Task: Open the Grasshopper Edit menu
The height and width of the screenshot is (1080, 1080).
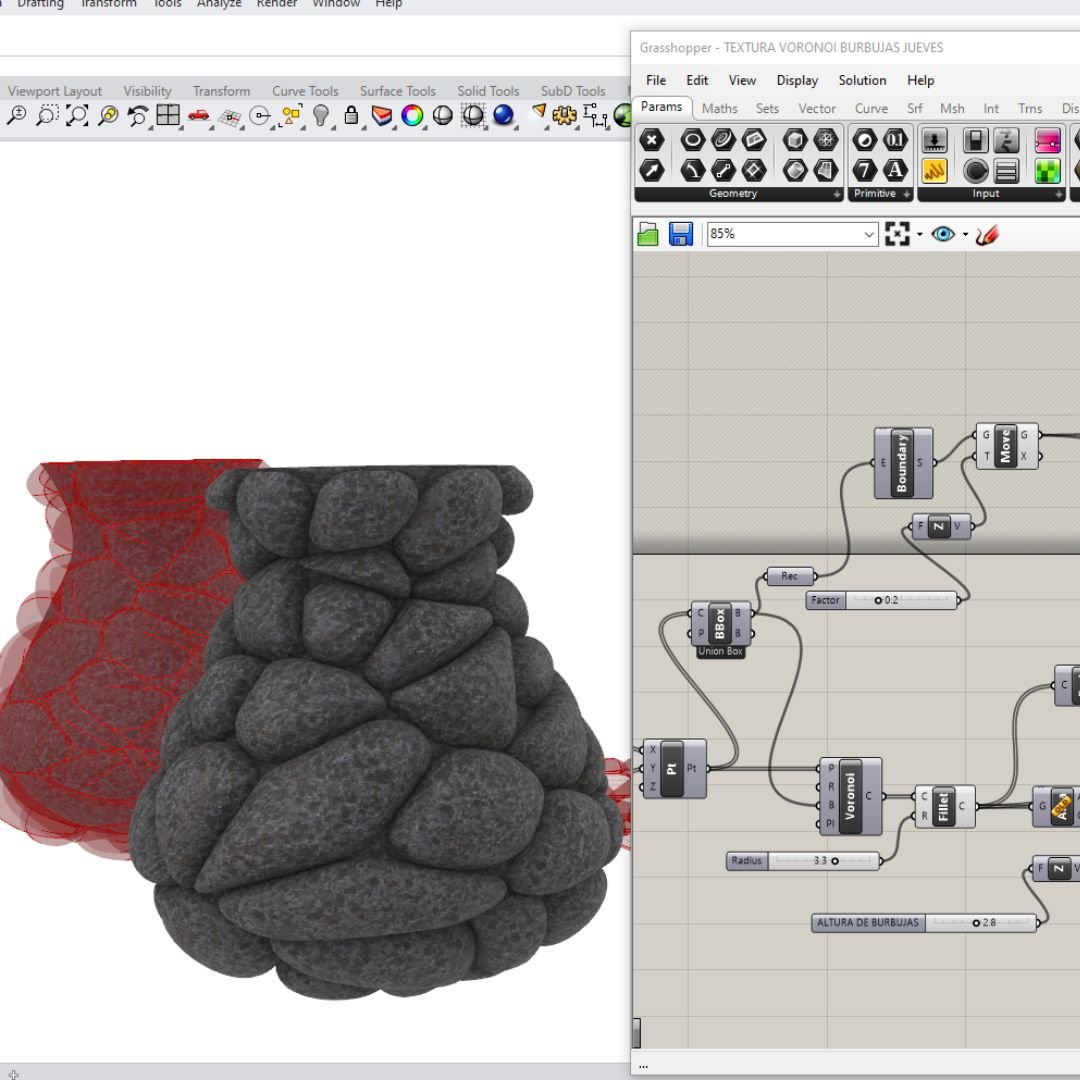Action: pyautogui.click(x=697, y=81)
